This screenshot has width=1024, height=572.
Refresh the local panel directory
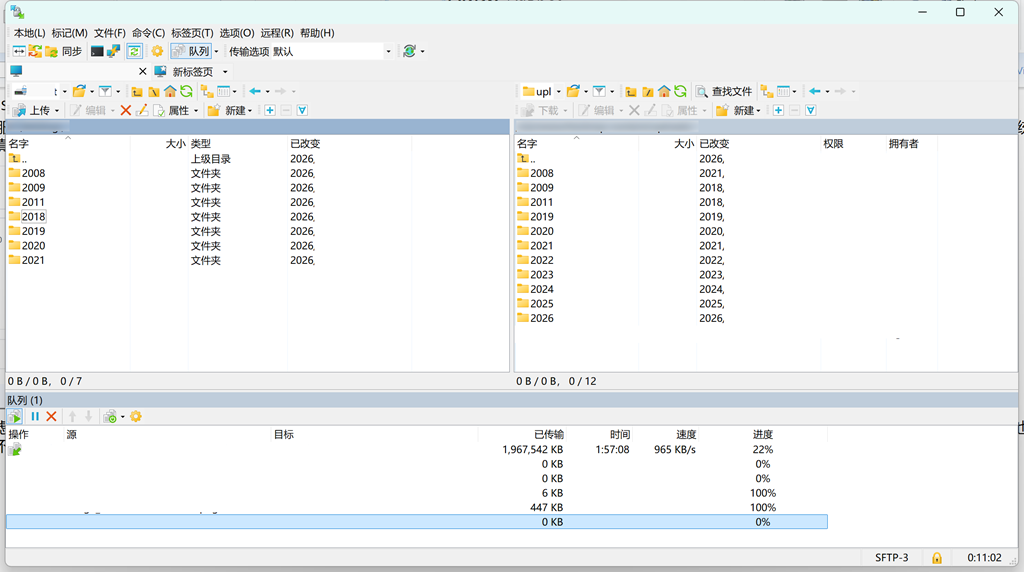(186, 91)
